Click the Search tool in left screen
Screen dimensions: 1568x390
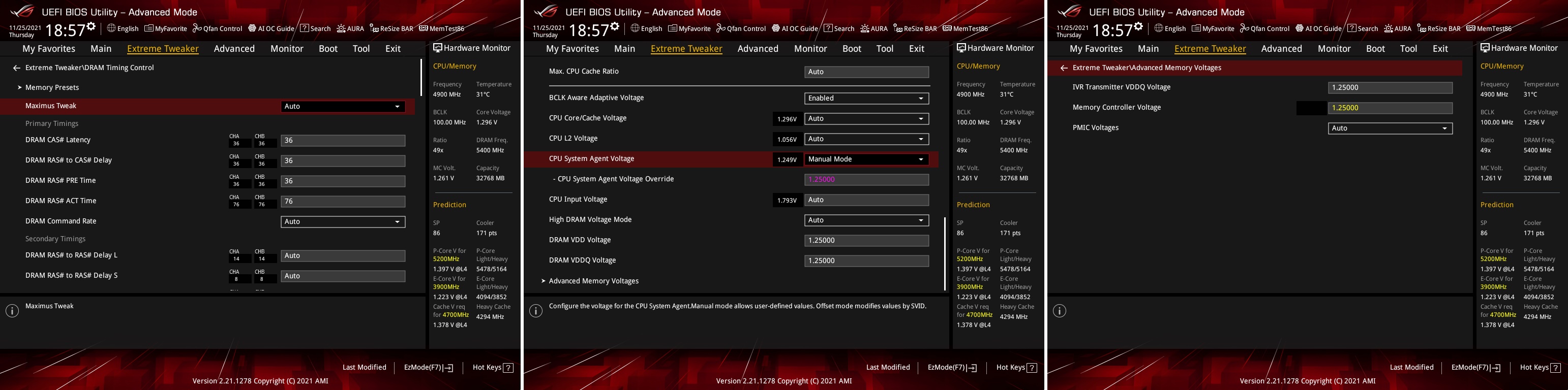click(315, 28)
